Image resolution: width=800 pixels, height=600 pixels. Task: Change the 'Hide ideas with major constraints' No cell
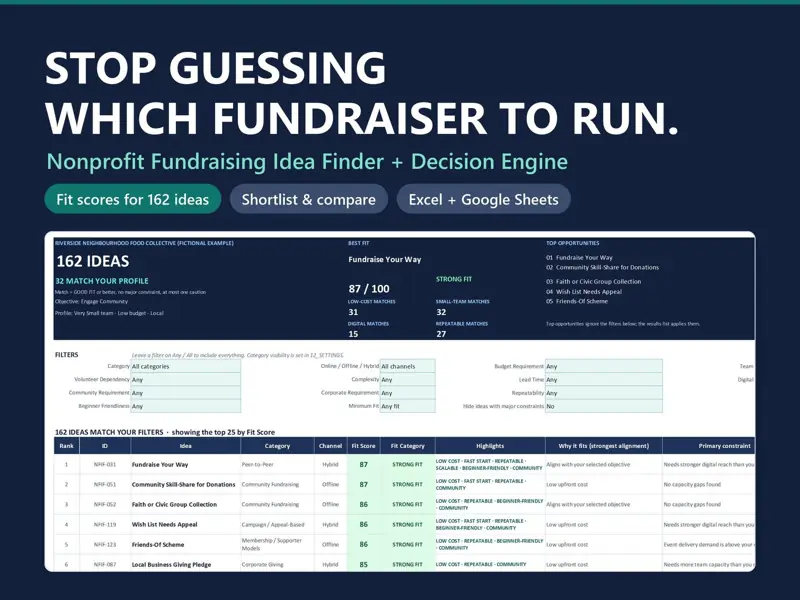604,406
